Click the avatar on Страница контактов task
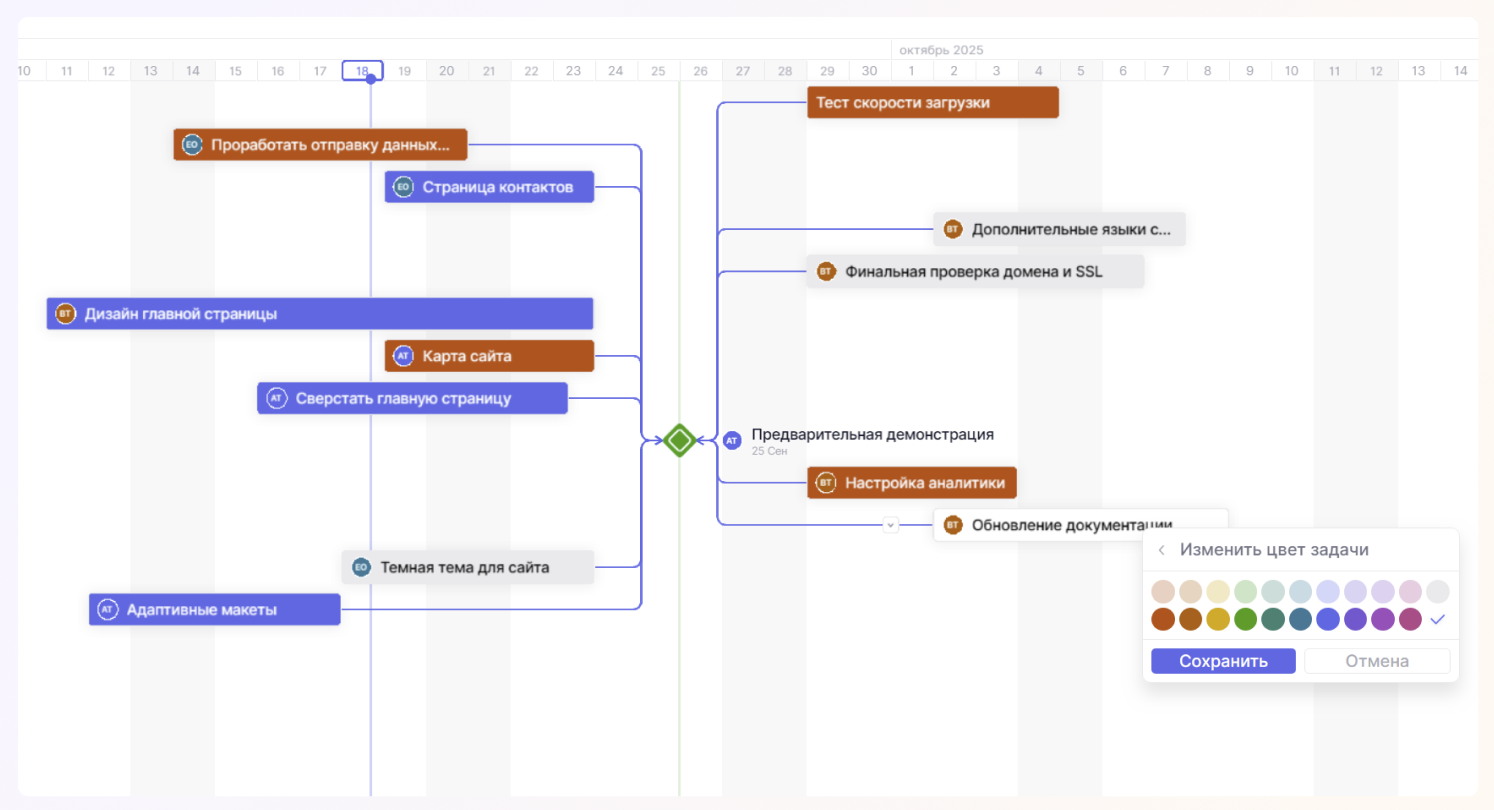 point(403,187)
